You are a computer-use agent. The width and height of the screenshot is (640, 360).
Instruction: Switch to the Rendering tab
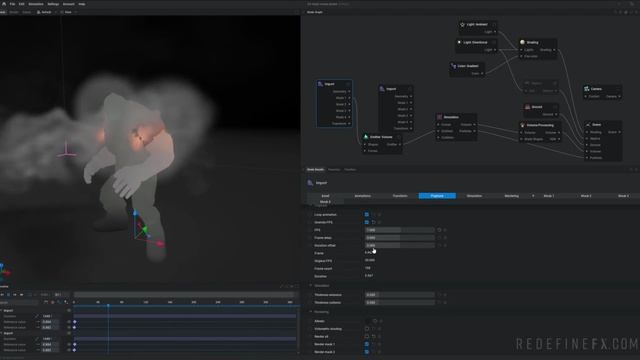pyautogui.click(x=511, y=196)
